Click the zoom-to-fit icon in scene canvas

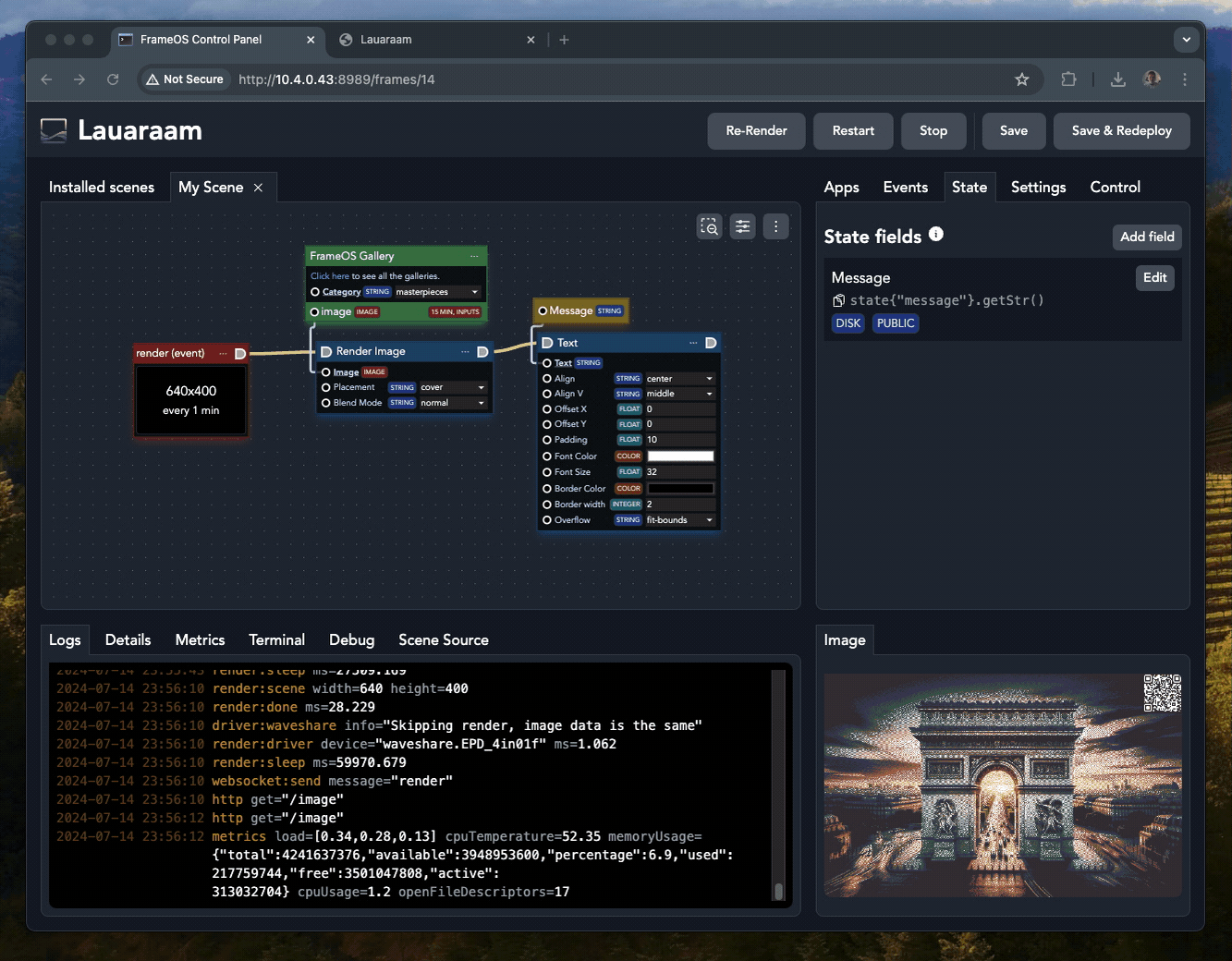pyautogui.click(x=709, y=226)
